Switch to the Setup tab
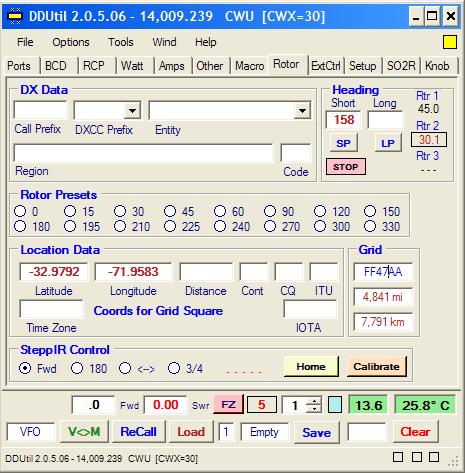465x473 pixels. pos(363,66)
